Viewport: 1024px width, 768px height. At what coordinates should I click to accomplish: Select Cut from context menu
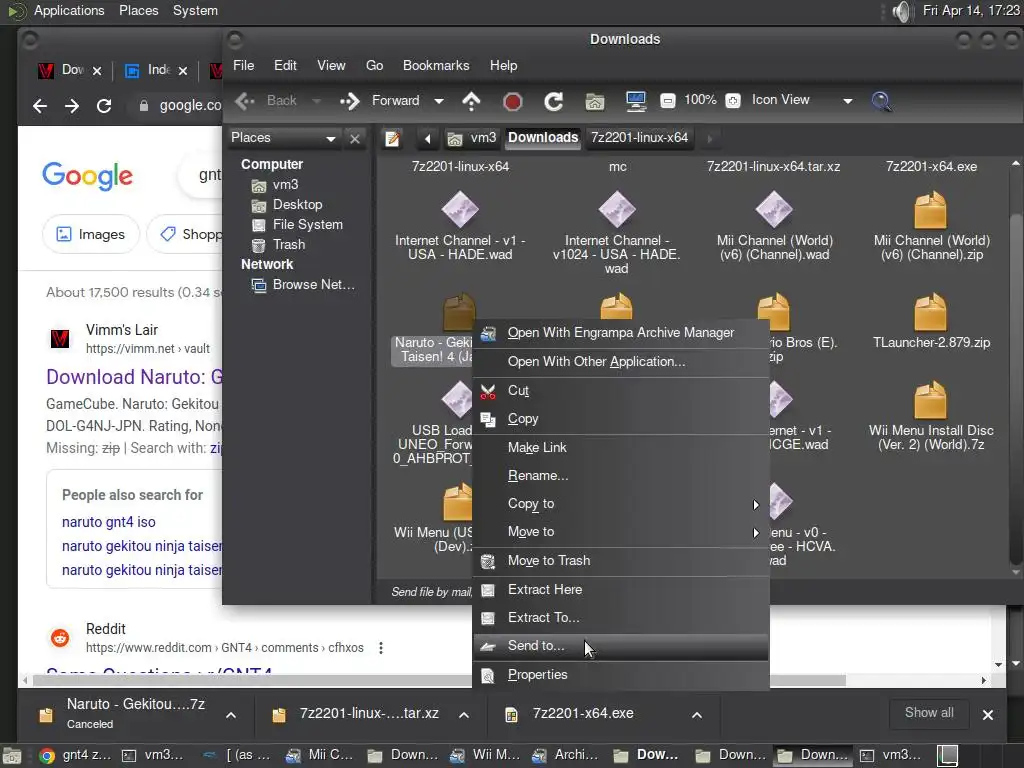[620, 391]
